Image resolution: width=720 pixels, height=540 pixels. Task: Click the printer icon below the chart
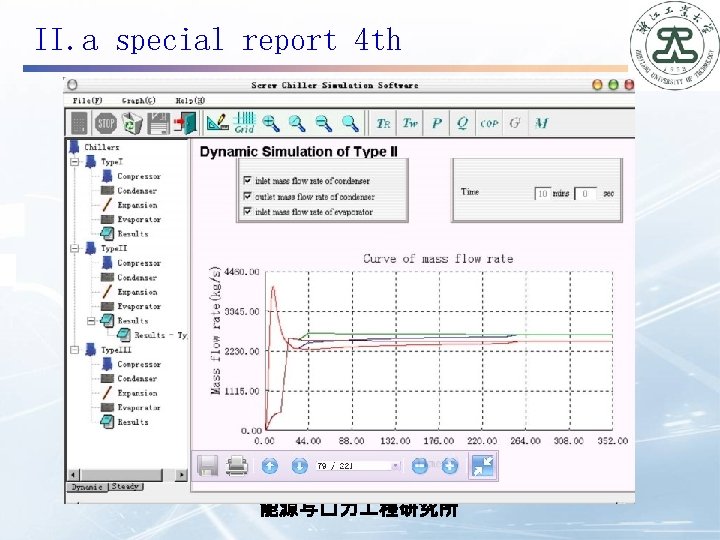coord(237,466)
